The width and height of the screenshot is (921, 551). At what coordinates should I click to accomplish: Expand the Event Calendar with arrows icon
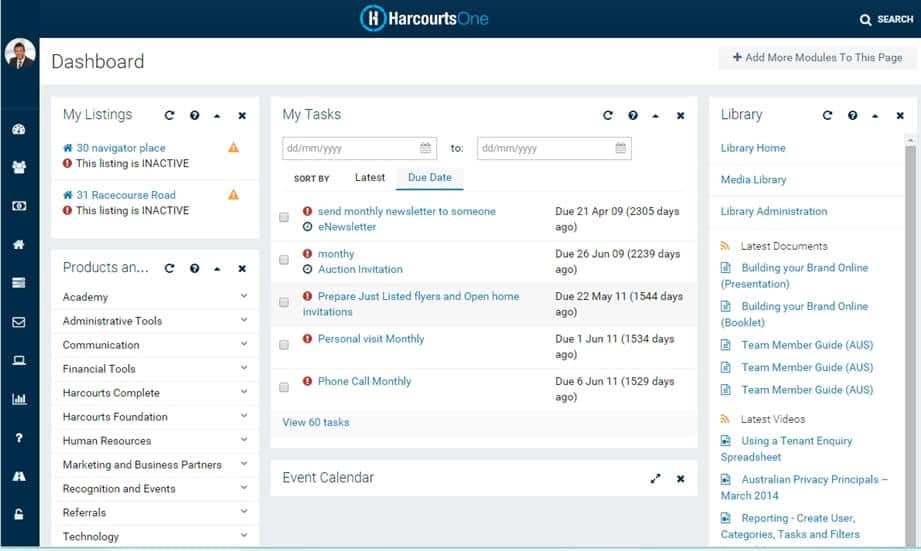click(x=656, y=479)
